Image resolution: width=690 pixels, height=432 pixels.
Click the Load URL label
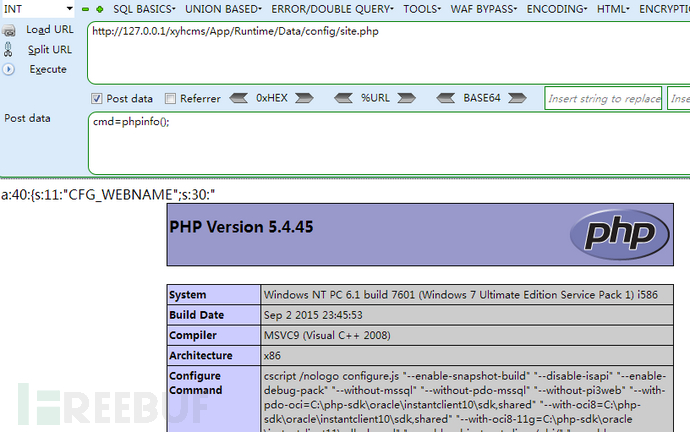[50, 30]
